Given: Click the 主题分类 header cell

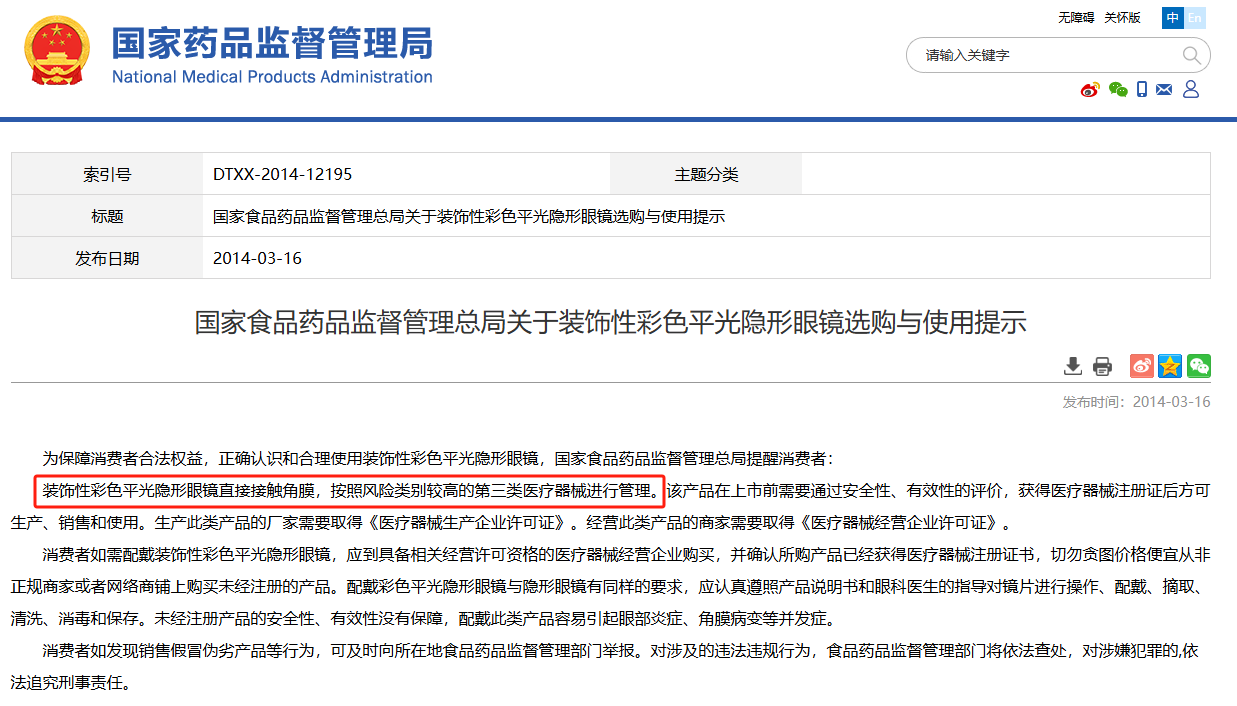Looking at the screenshot, I should click(x=706, y=174).
